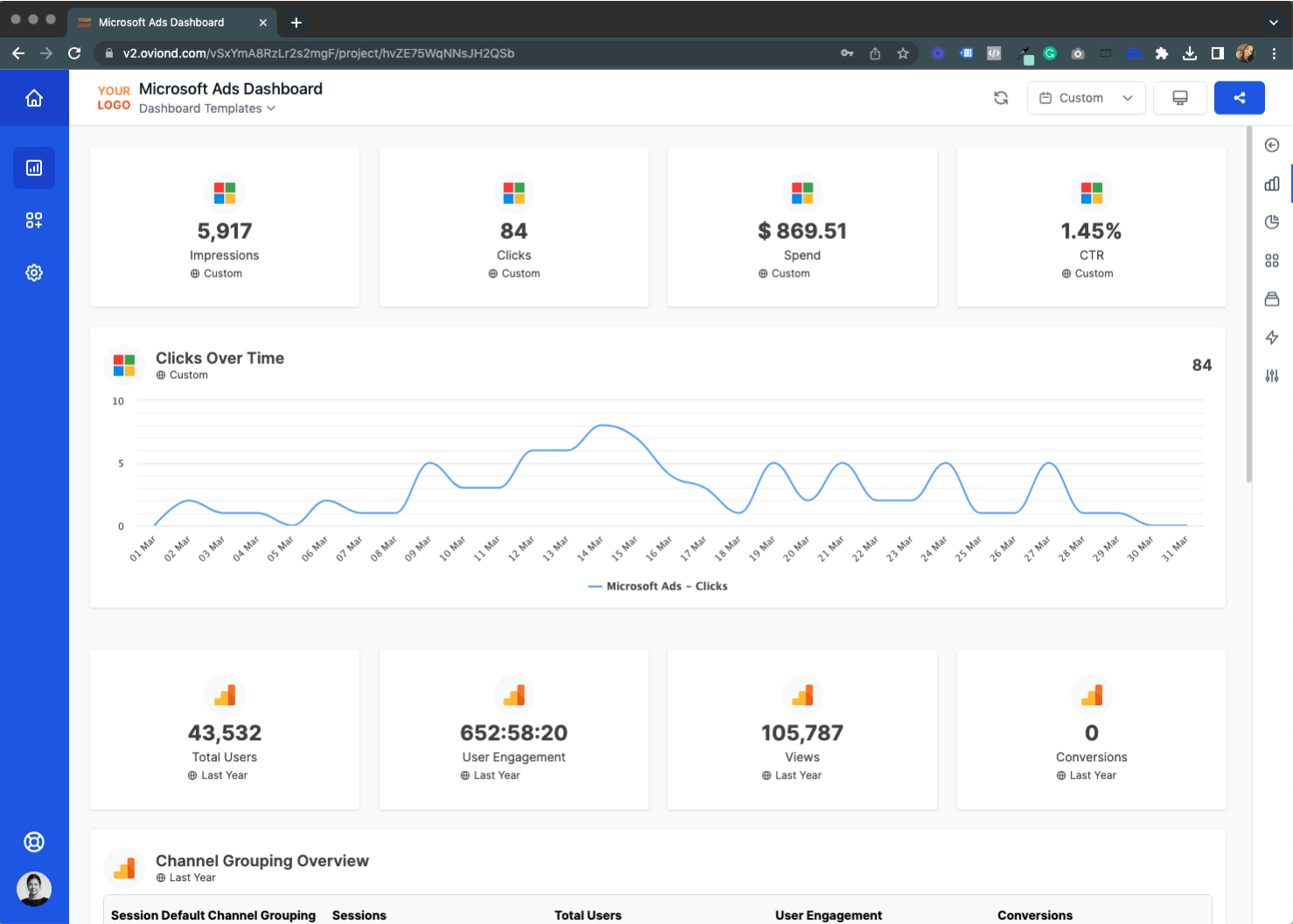Open quick actions with the lightning icon

click(1272, 338)
